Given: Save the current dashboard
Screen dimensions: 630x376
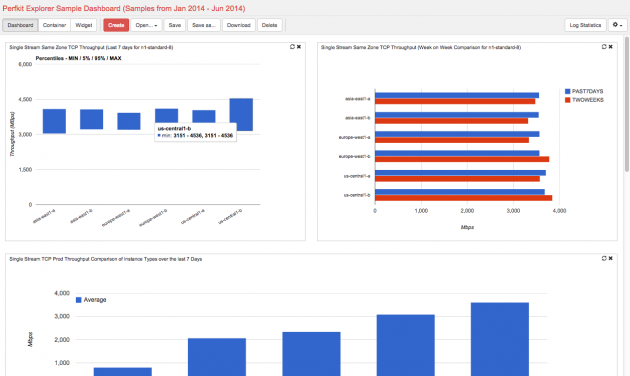Looking at the screenshot, I should click(175, 25).
